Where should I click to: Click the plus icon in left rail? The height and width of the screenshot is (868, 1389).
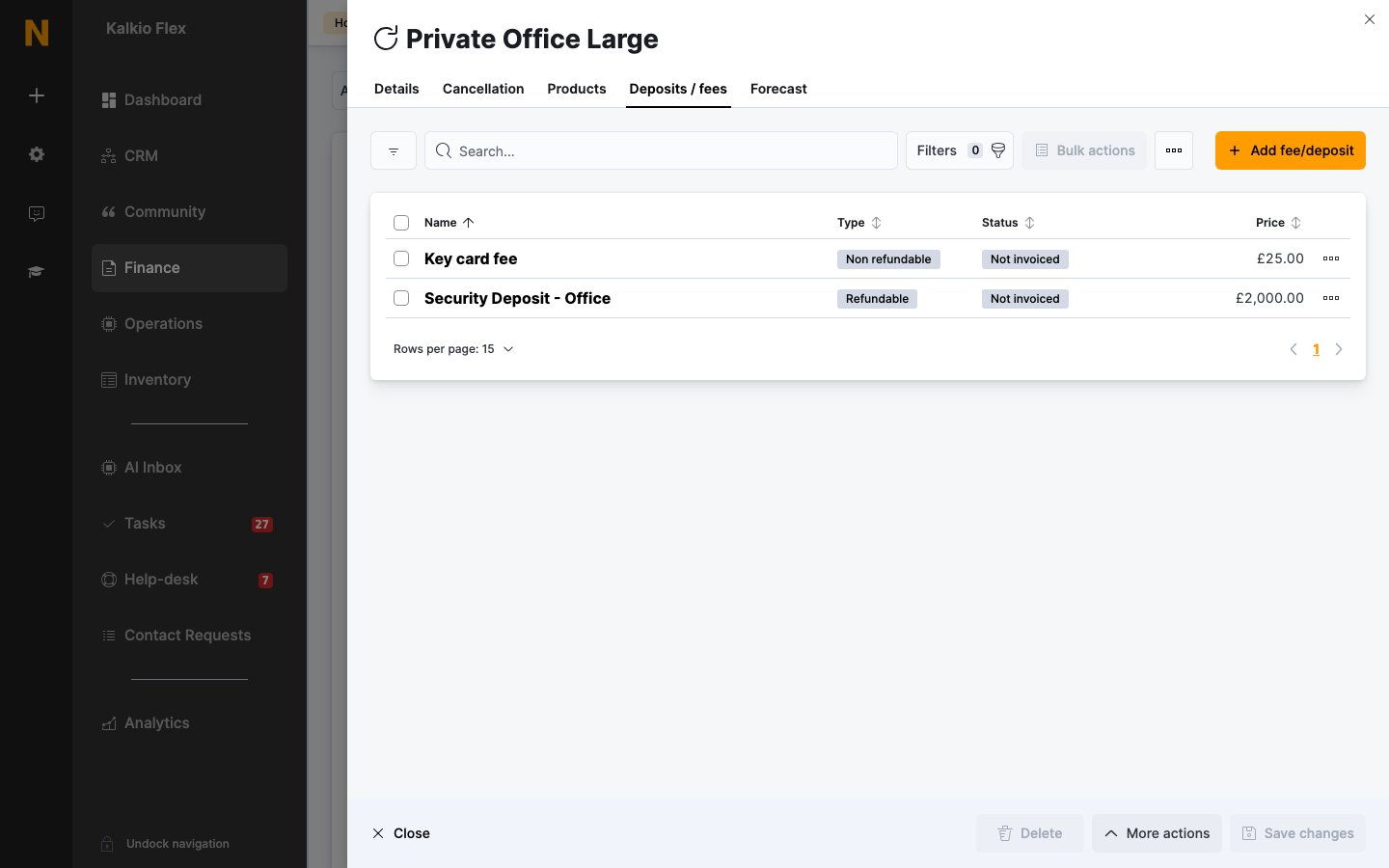[x=37, y=95]
